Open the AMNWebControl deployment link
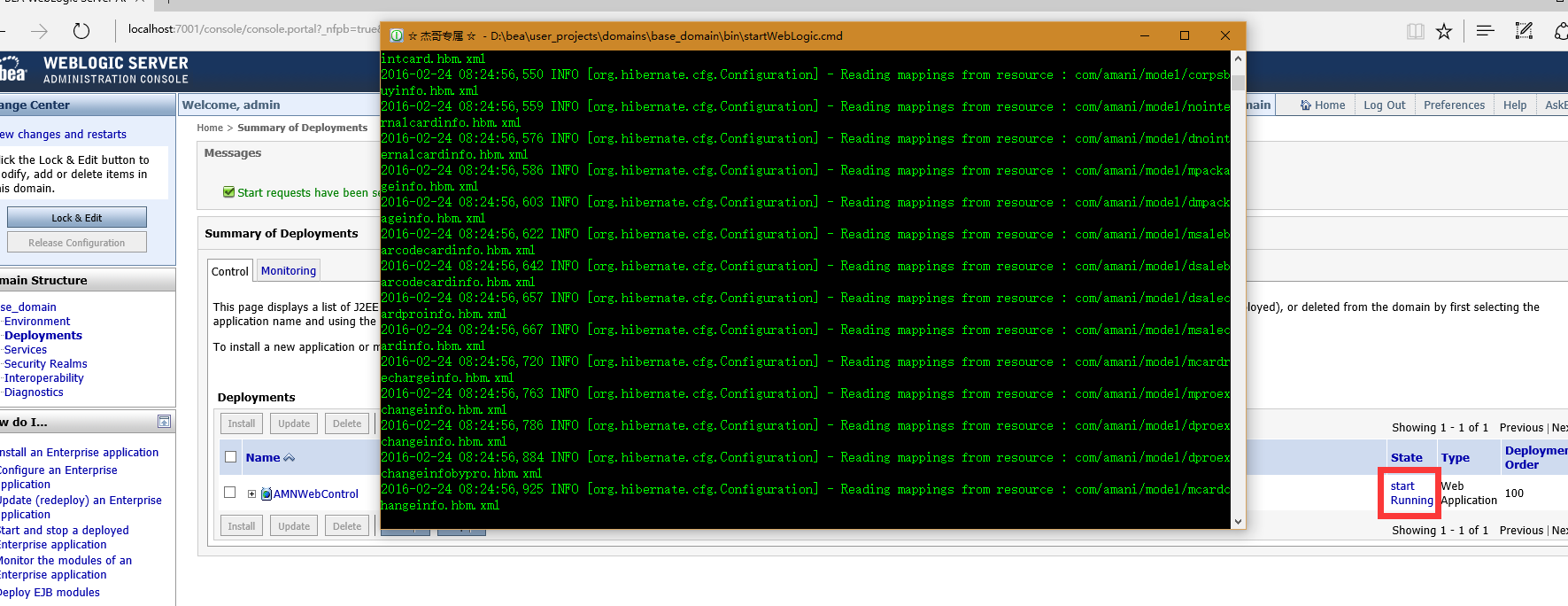The image size is (1568, 606). click(x=316, y=494)
